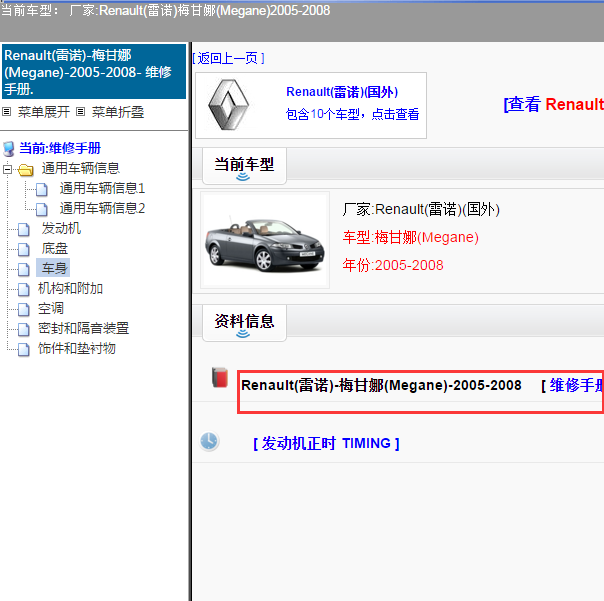This screenshot has width=604, height=601.
Task: Expand all menus with 菜单展开
Action: tap(44, 112)
